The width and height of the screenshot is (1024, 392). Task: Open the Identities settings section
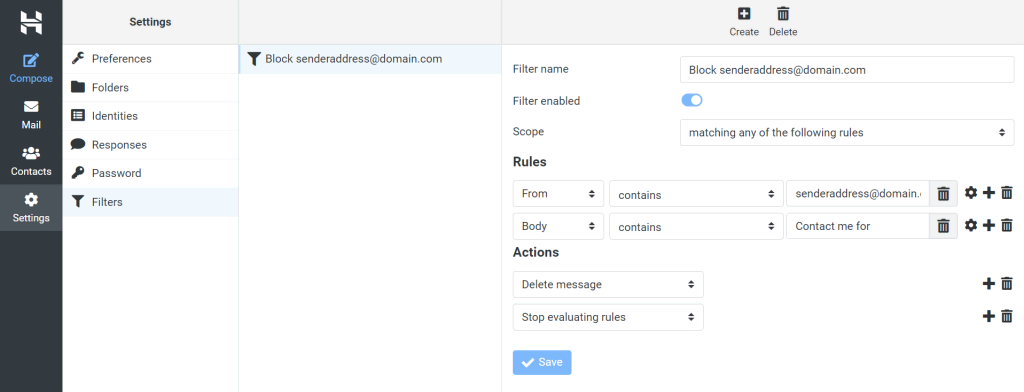(x=150, y=116)
